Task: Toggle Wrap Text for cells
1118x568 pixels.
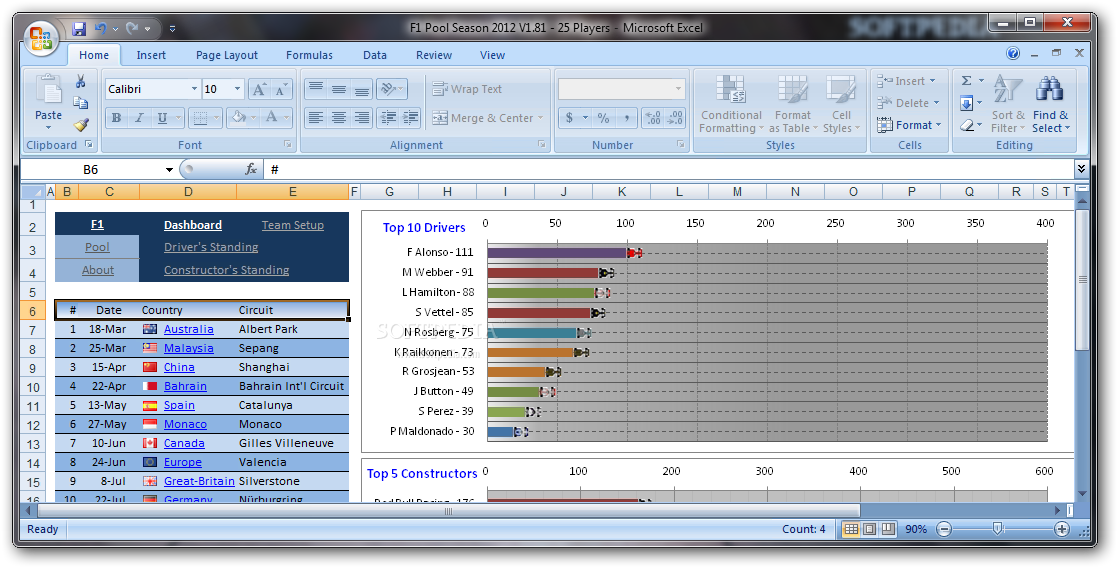Action: 467,89
